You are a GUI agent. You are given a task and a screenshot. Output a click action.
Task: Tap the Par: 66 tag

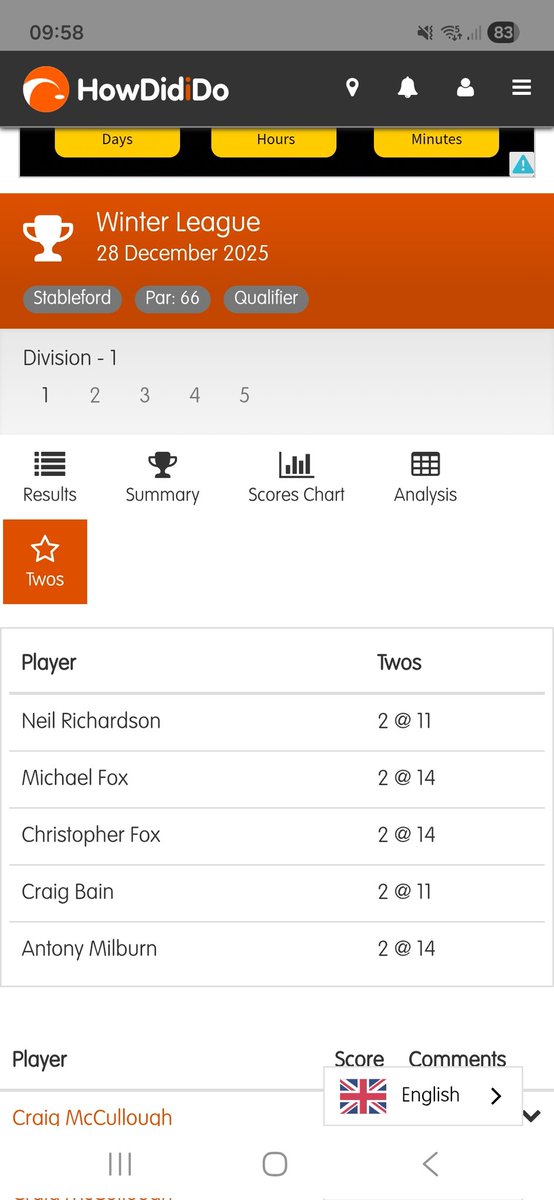pyautogui.click(x=172, y=298)
